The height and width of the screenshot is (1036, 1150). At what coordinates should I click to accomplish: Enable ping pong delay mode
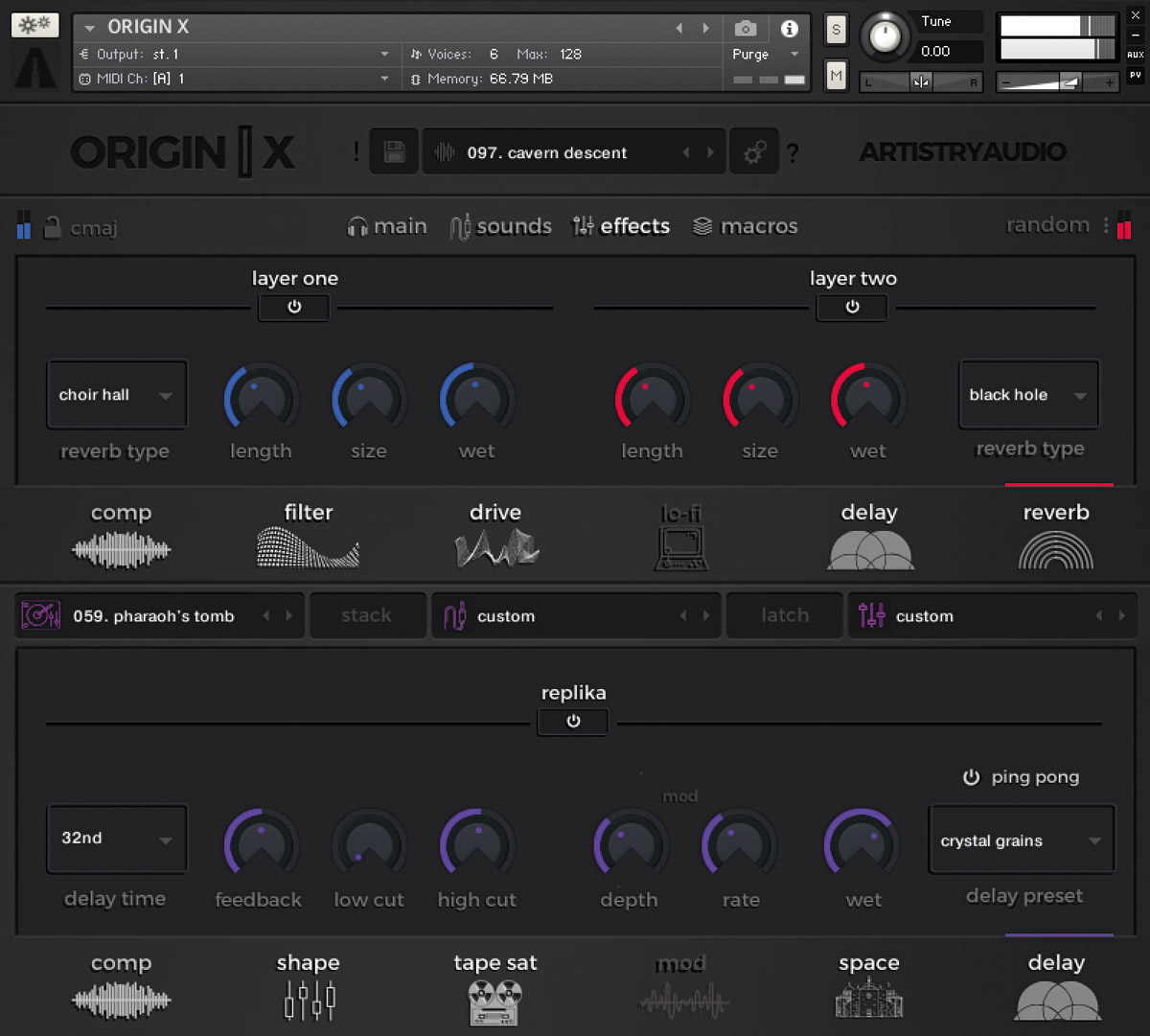971,777
